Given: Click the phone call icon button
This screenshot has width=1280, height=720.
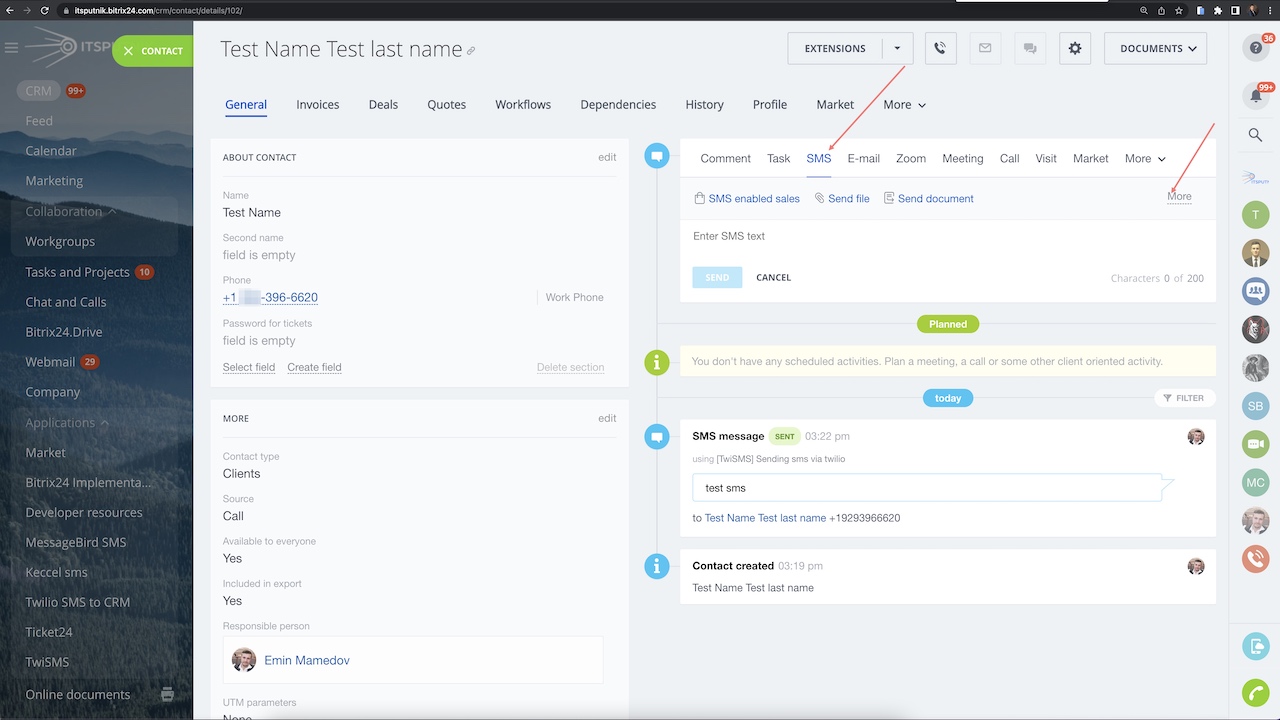Looking at the screenshot, I should 940,48.
